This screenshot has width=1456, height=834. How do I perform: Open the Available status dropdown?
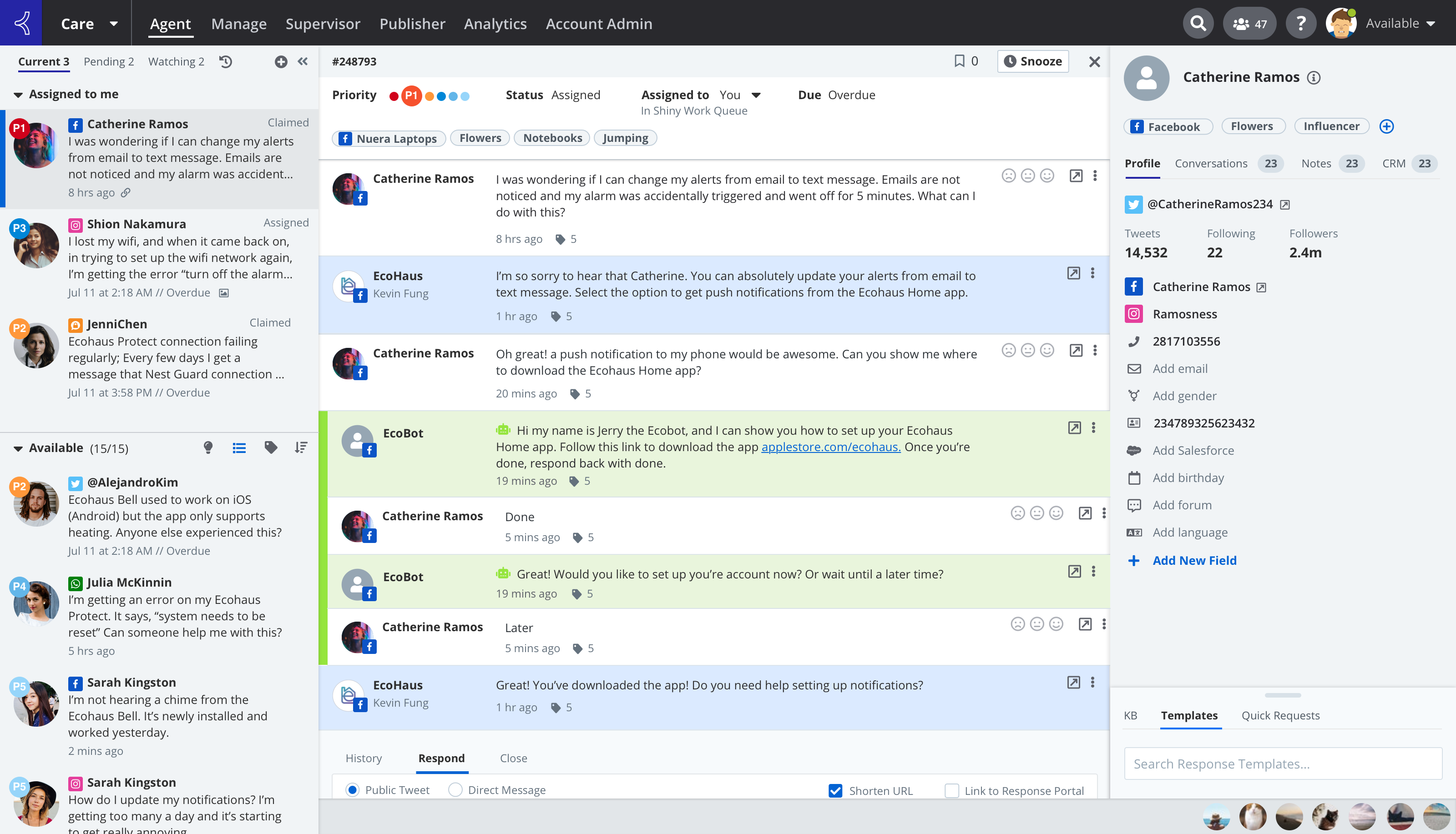[x=1401, y=23]
